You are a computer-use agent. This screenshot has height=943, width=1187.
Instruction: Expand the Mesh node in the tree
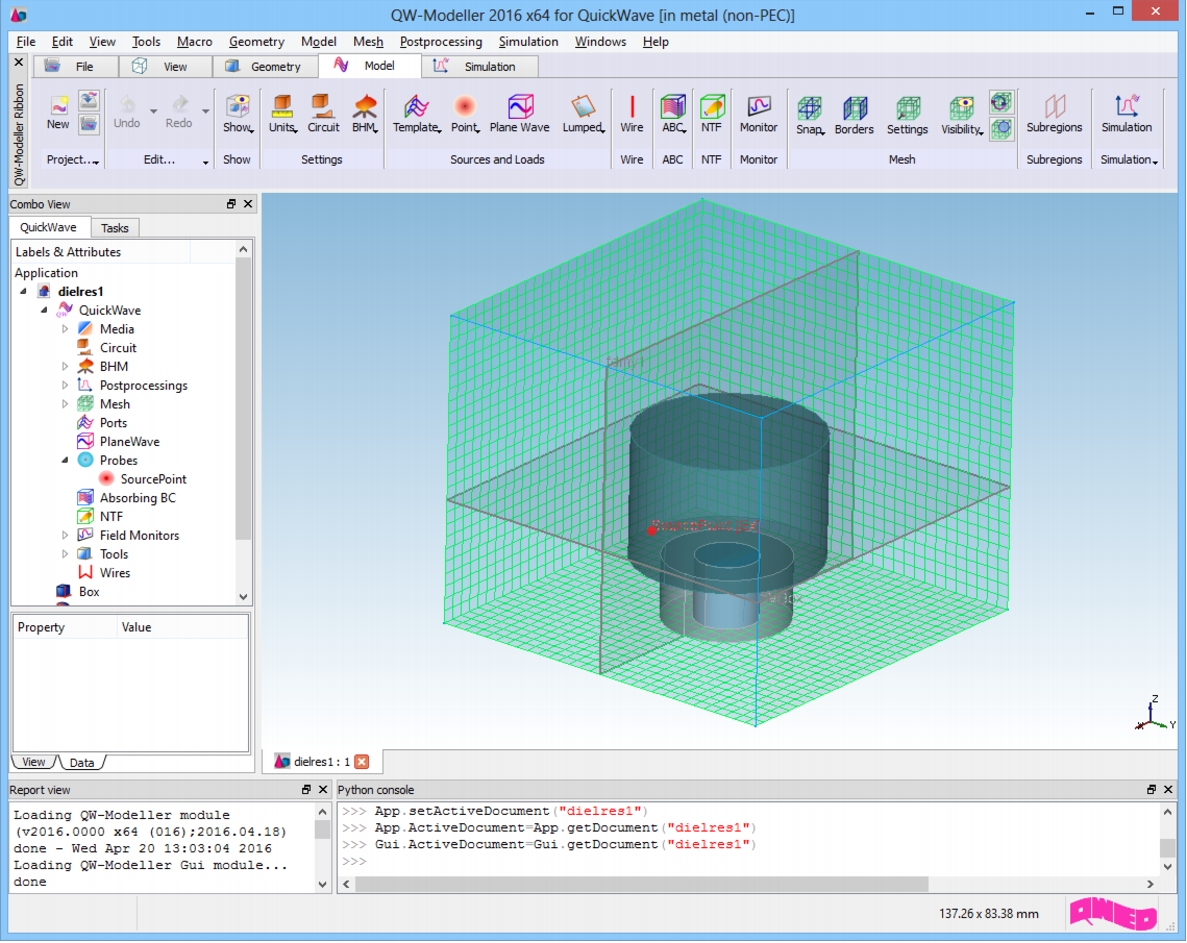point(65,404)
